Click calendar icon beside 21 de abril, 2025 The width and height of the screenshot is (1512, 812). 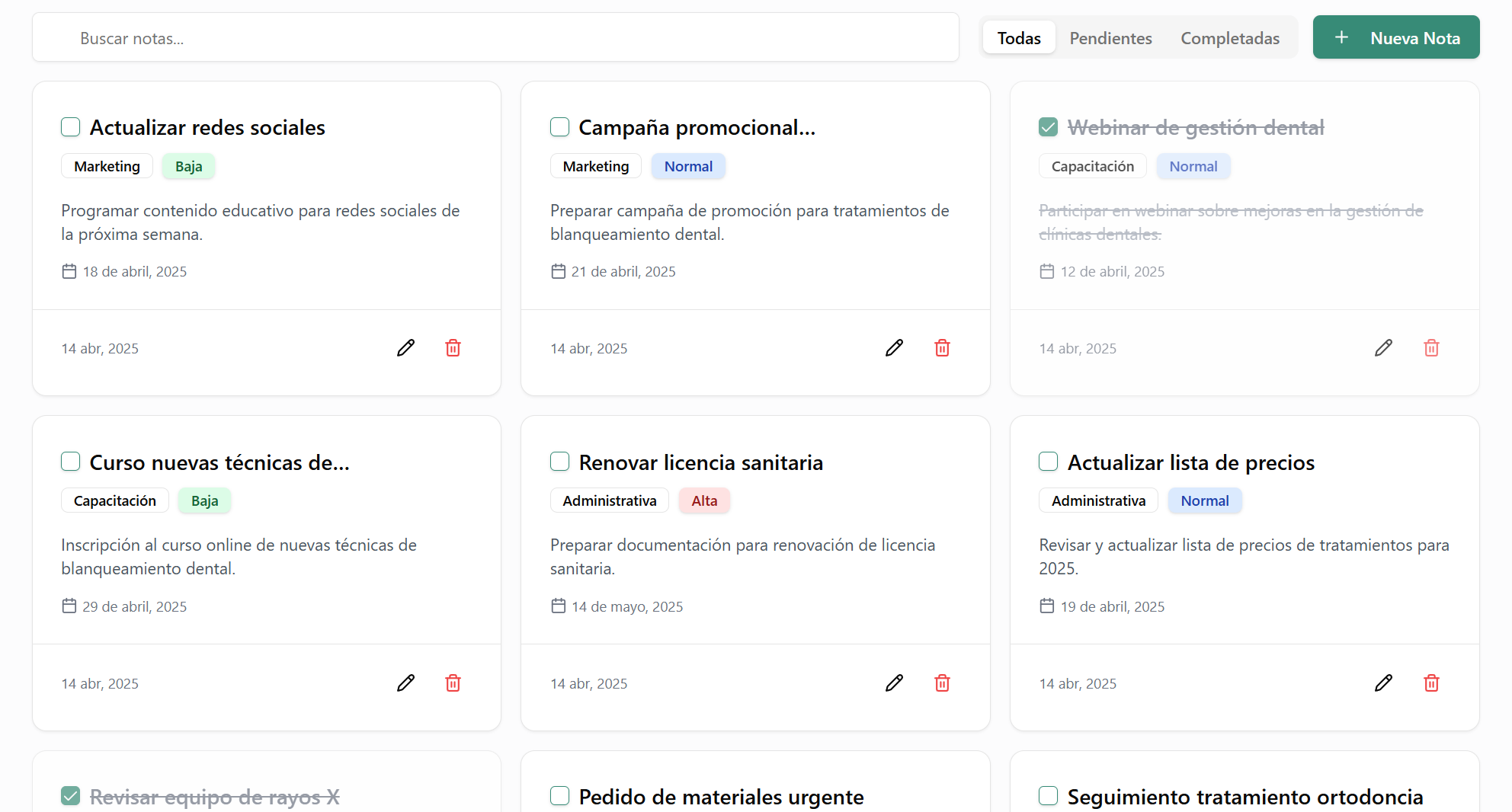coord(559,271)
